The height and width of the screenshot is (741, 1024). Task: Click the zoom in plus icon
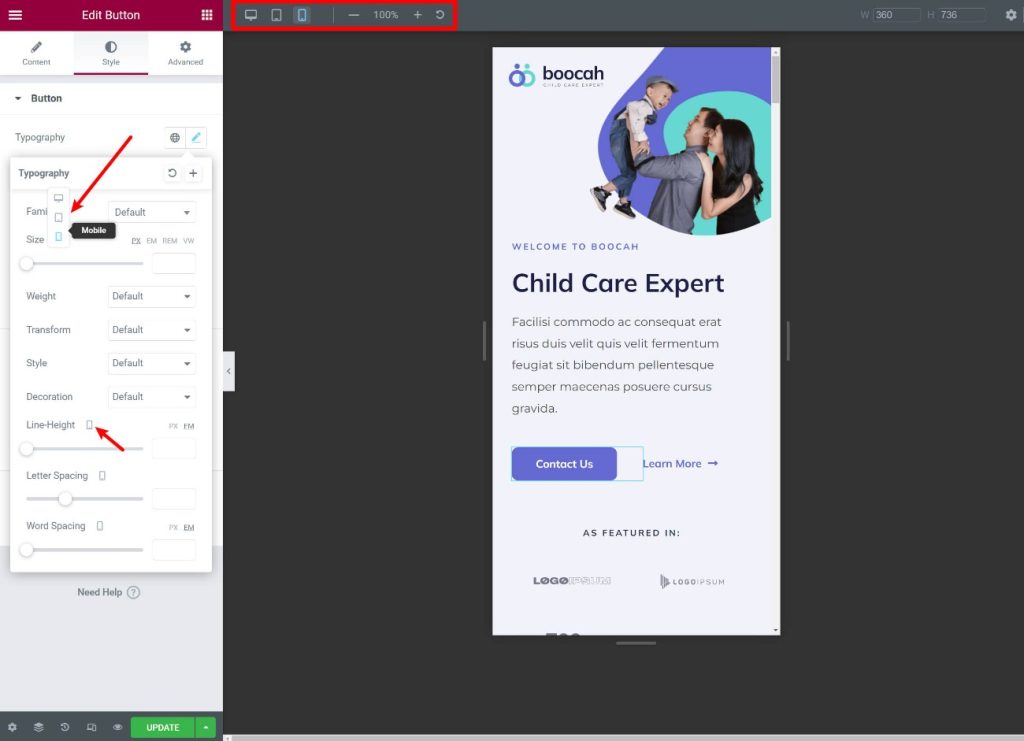pos(417,15)
